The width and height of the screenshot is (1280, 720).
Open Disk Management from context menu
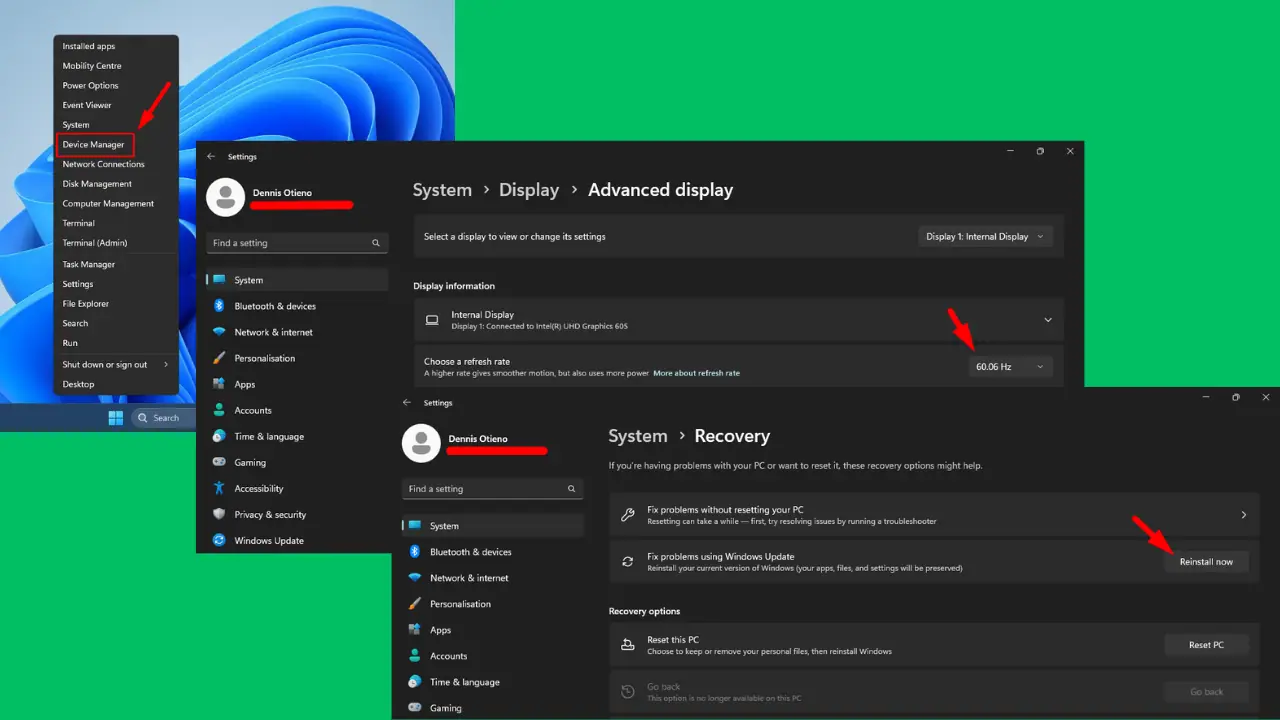pos(97,184)
